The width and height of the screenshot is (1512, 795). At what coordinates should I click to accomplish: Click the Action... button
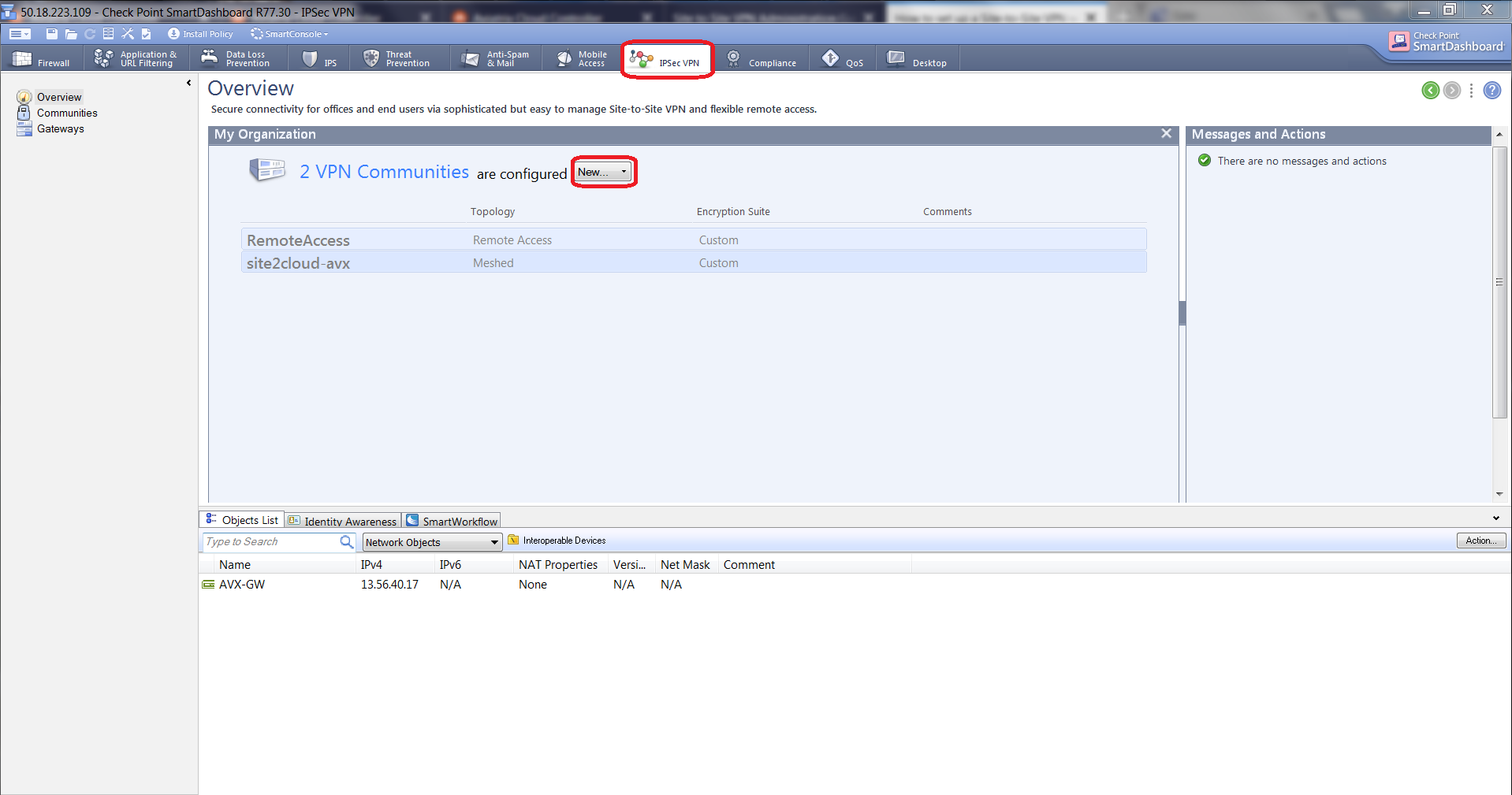pos(1480,541)
